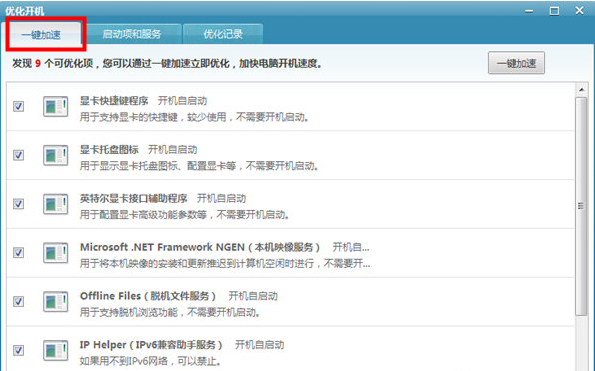This screenshot has height=371, width=595.
Task: Click the description 用于支持显卡的快捷键
Action: click(x=194, y=117)
